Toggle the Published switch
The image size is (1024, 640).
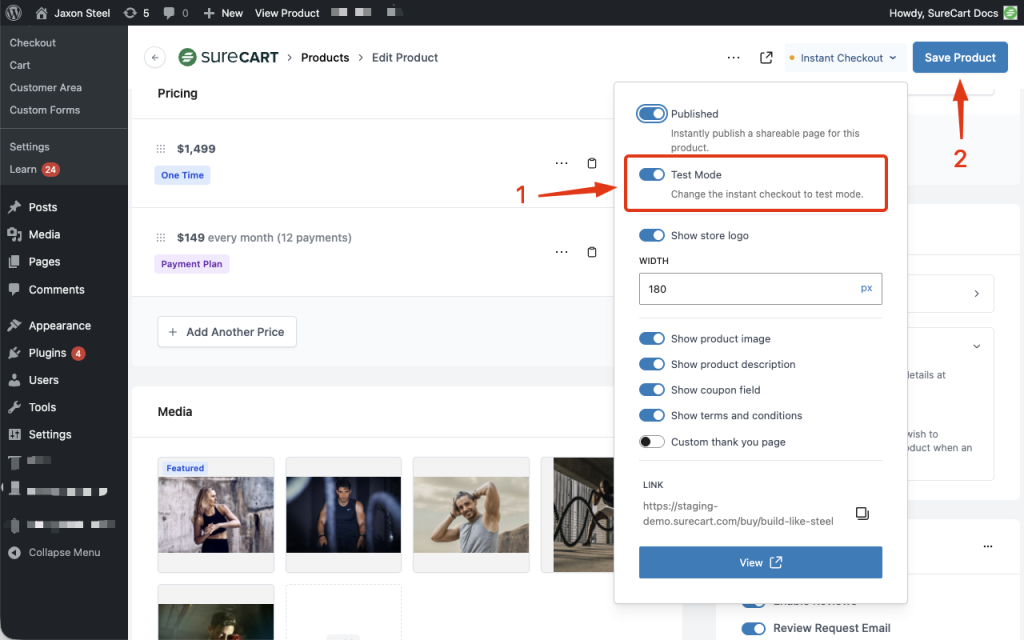click(651, 114)
